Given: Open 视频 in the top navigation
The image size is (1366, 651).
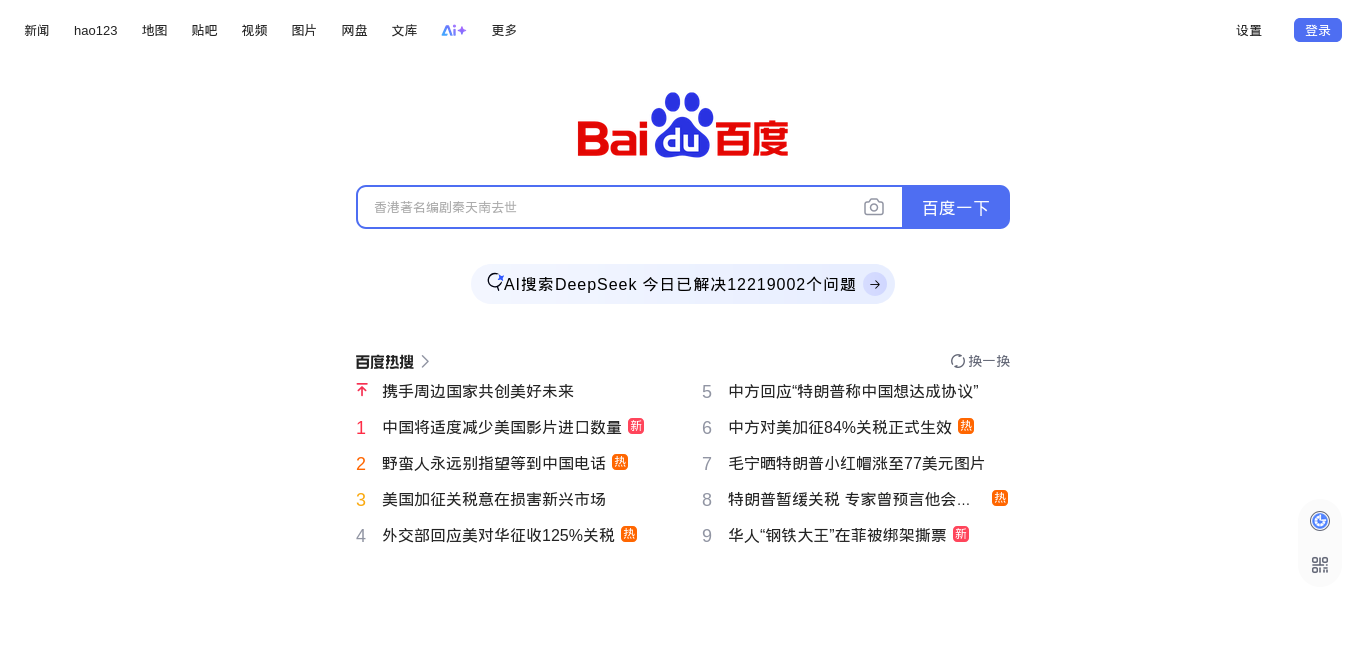Looking at the screenshot, I should pos(255,30).
